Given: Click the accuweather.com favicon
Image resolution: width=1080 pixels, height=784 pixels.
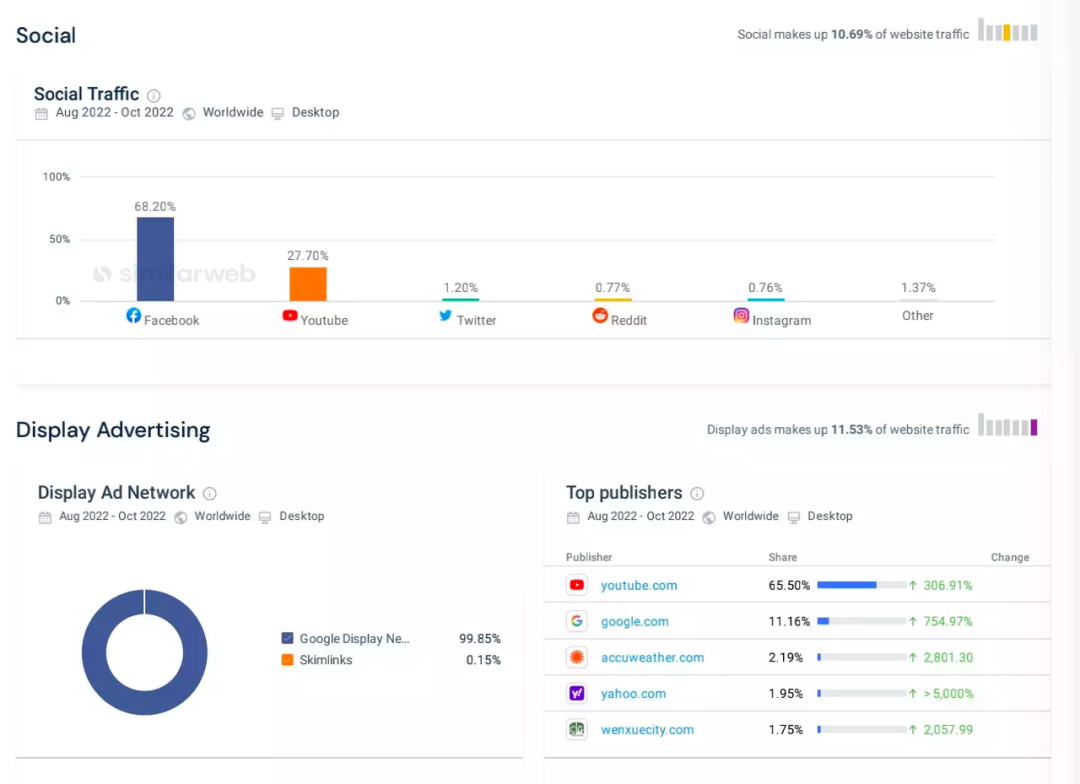Looking at the screenshot, I should pyautogui.click(x=576, y=657).
